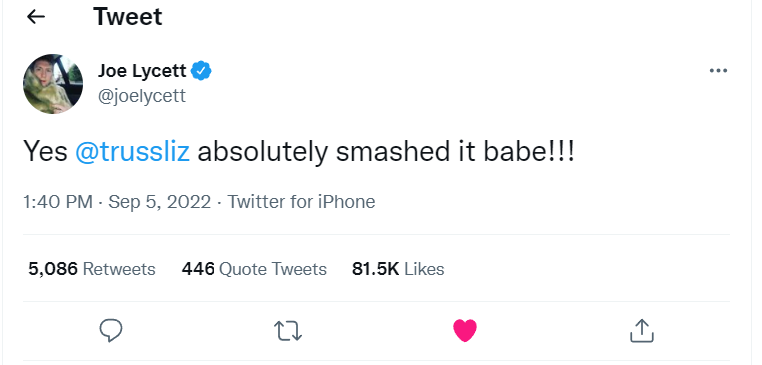
Task: Visit the @joelycett handle
Action: pos(142,96)
